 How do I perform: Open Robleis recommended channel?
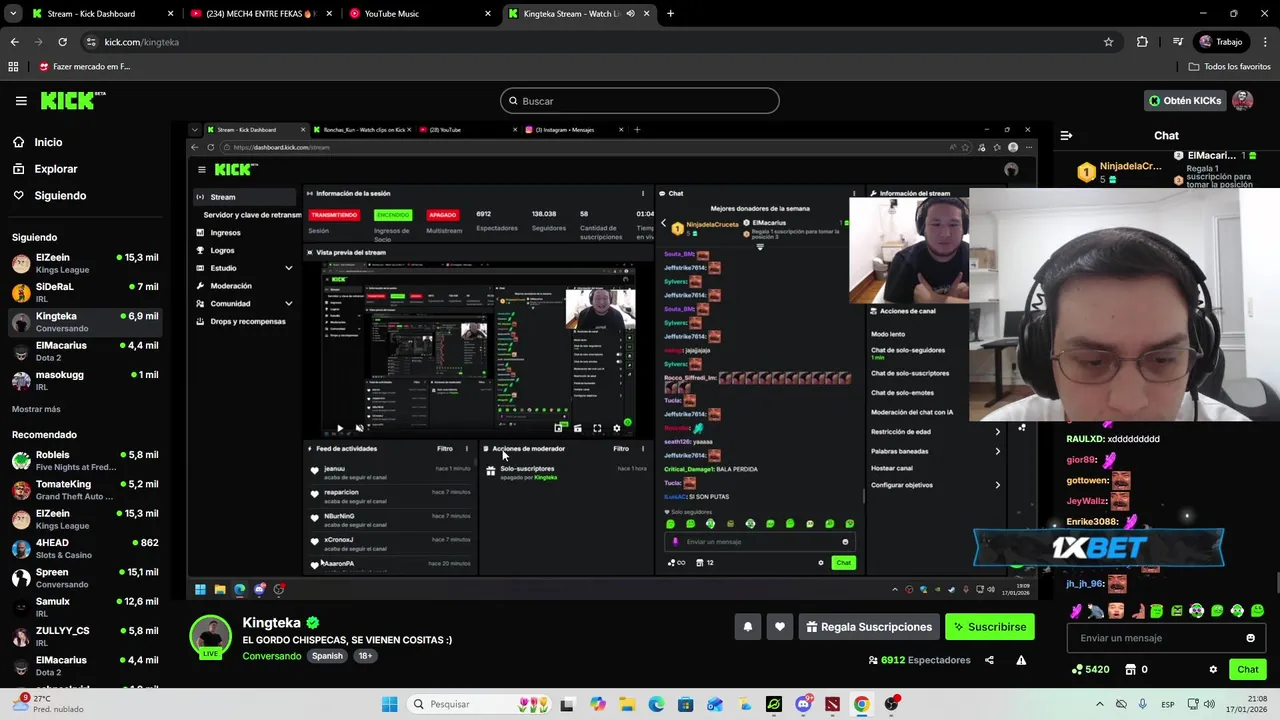[85, 461]
